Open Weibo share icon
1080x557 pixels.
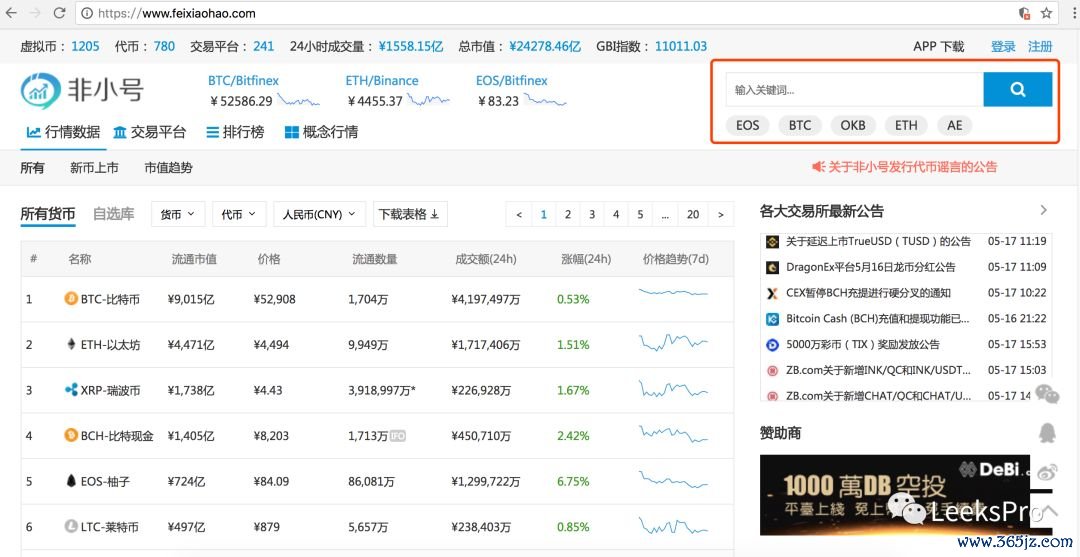click(1048, 472)
